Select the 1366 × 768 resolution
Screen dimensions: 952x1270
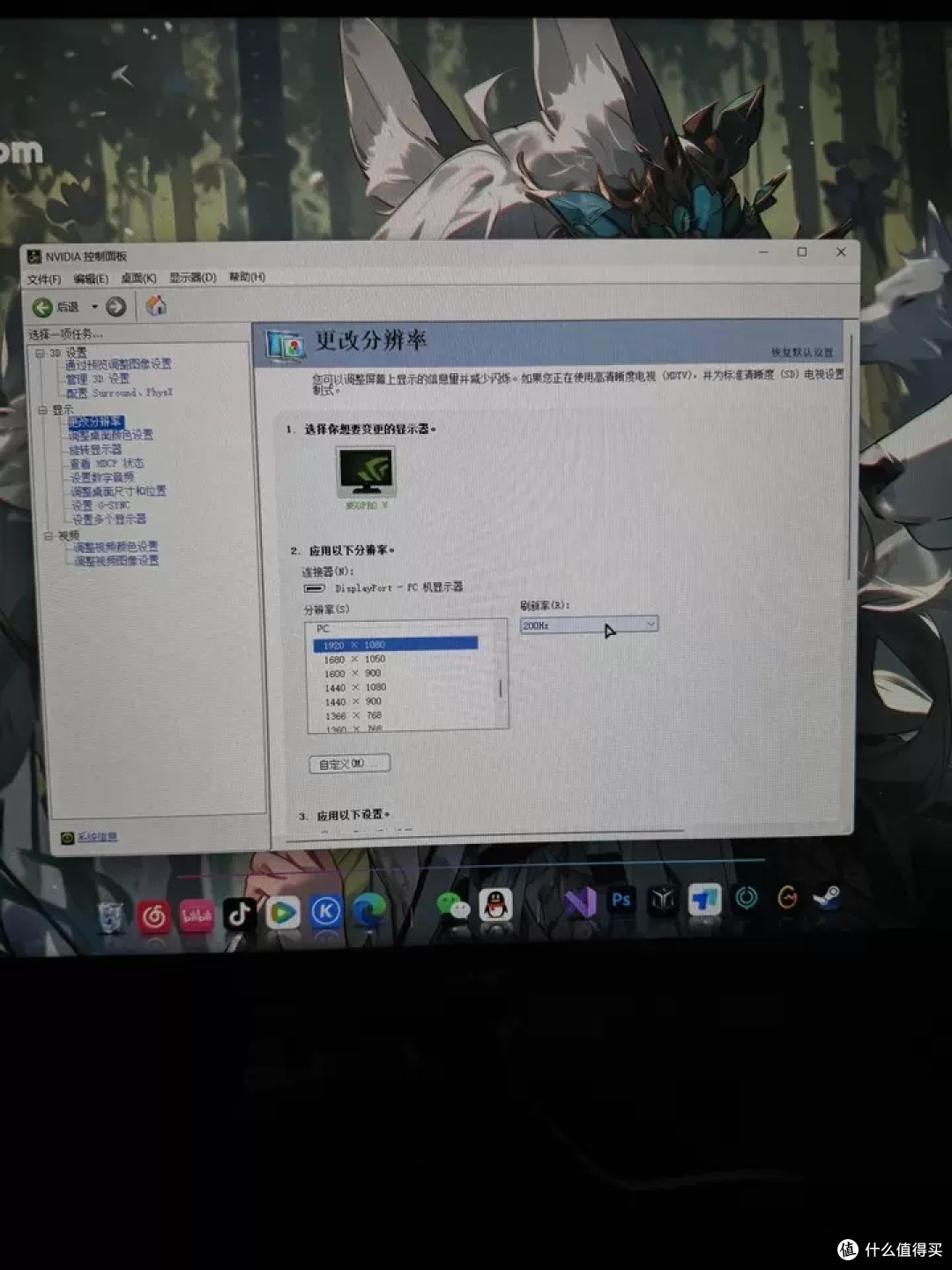click(353, 715)
